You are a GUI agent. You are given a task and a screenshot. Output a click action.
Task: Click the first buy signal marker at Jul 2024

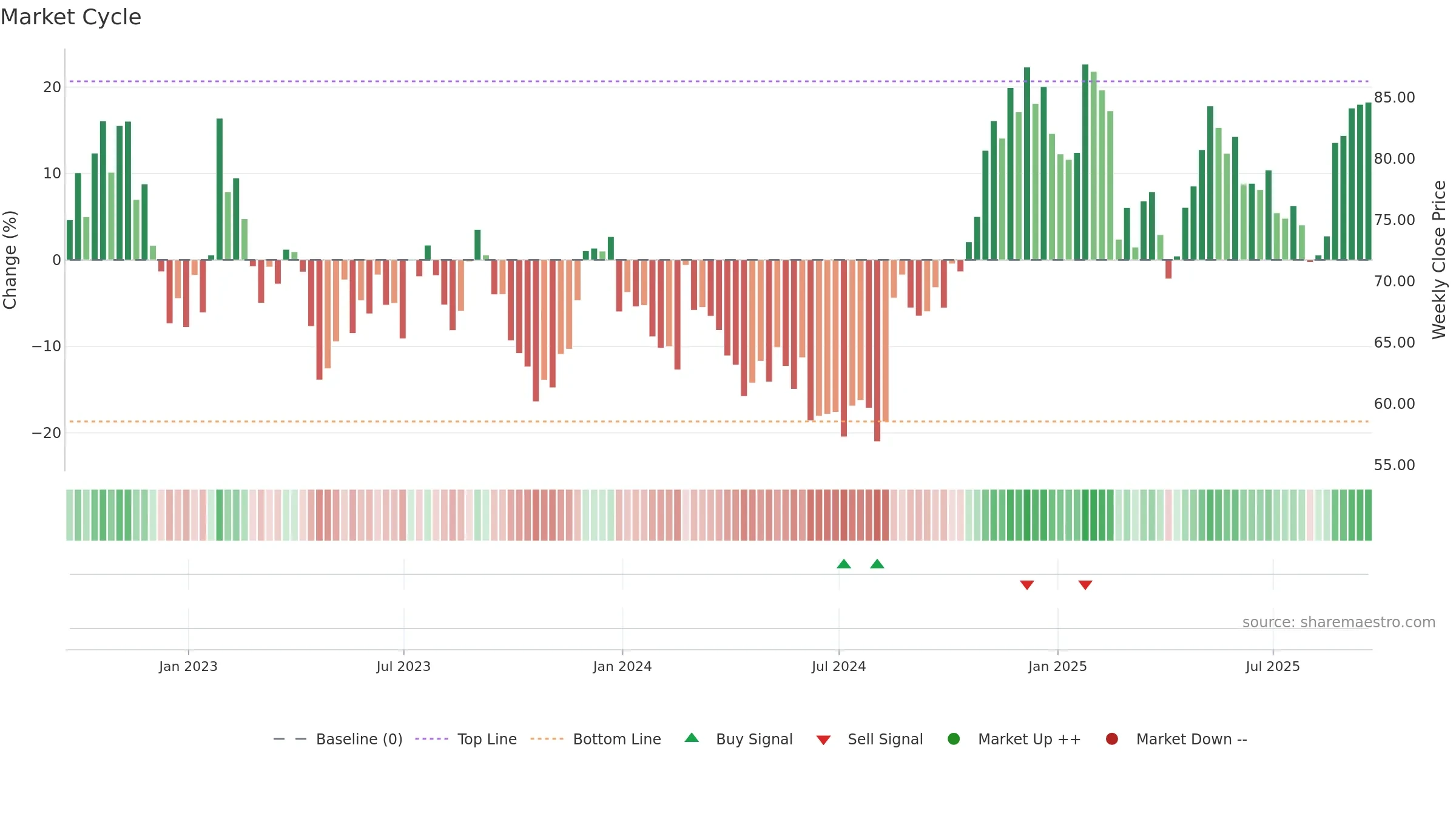click(x=844, y=564)
